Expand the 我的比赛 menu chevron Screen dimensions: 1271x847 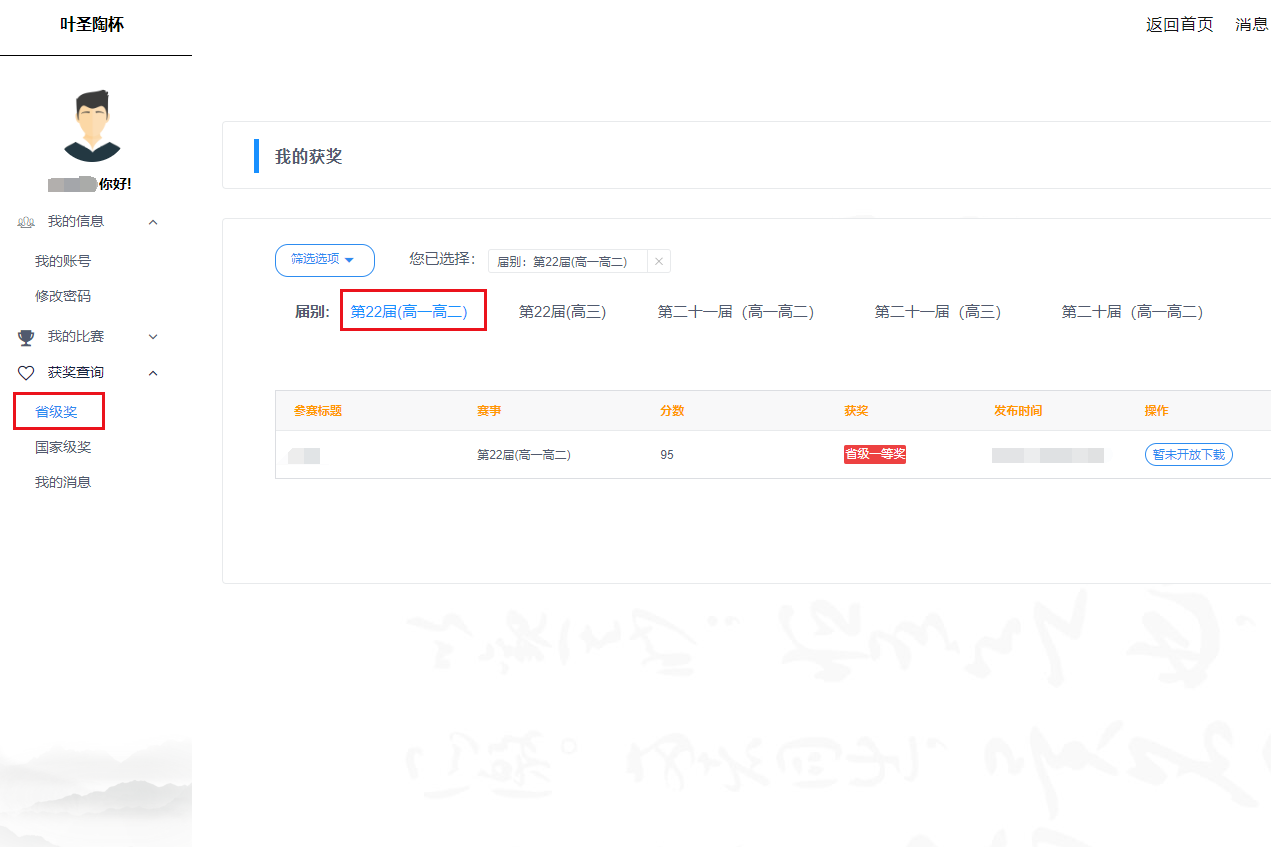point(153,337)
